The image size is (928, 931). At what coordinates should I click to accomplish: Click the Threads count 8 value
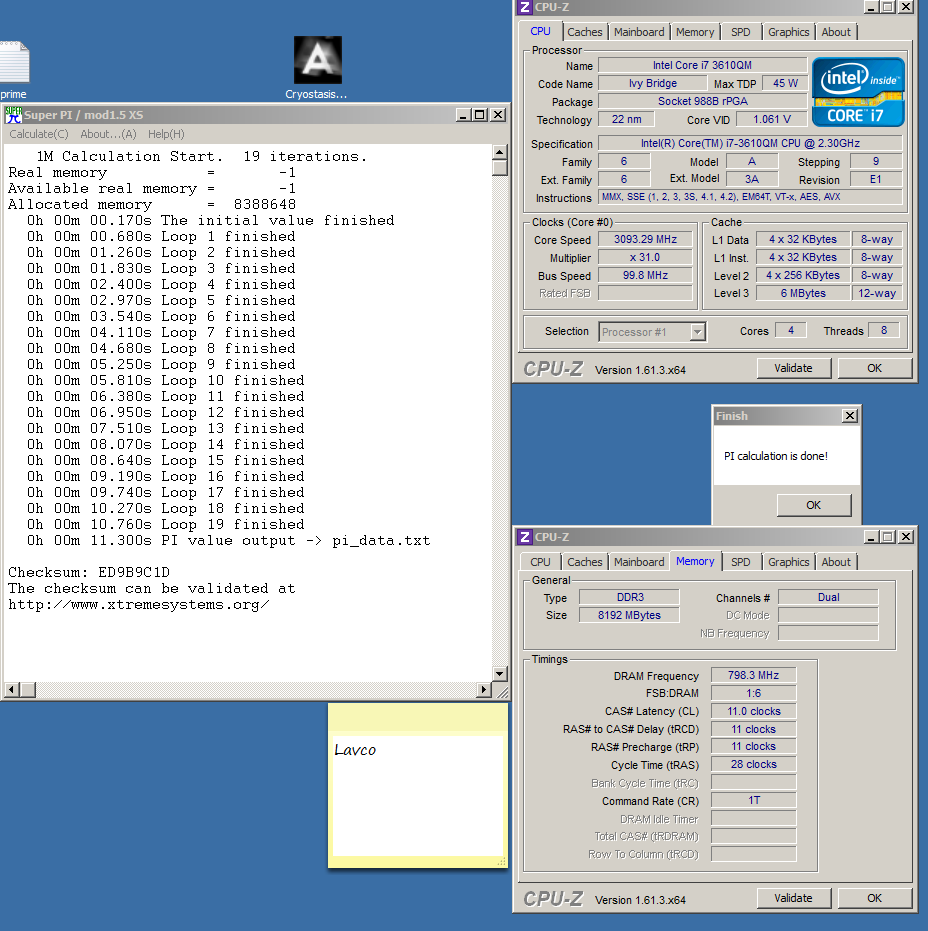click(x=884, y=331)
